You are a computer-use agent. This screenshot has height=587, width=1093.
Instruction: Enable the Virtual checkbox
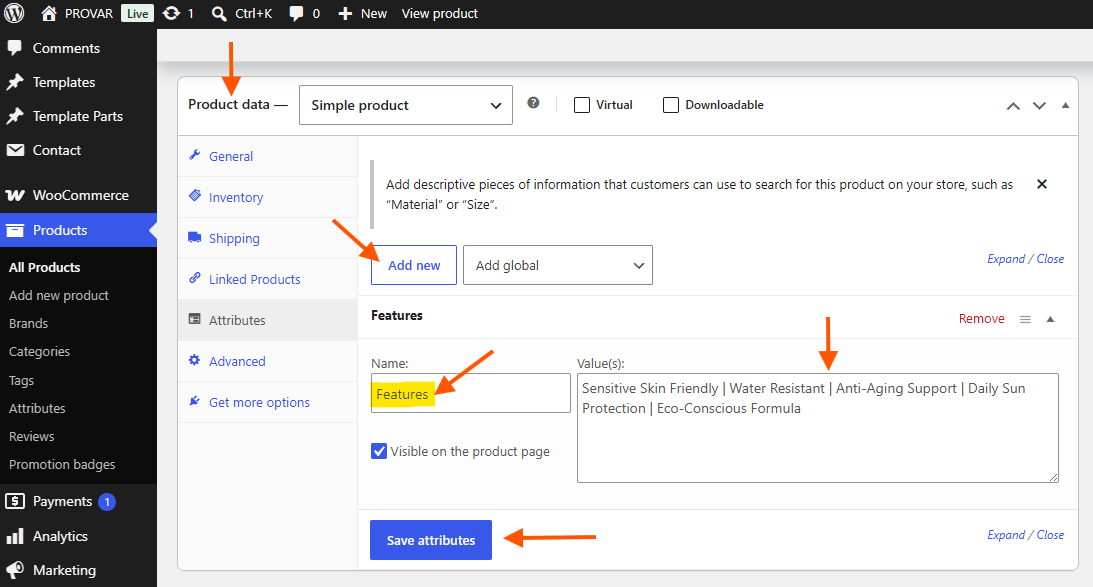[x=582, y=105]
